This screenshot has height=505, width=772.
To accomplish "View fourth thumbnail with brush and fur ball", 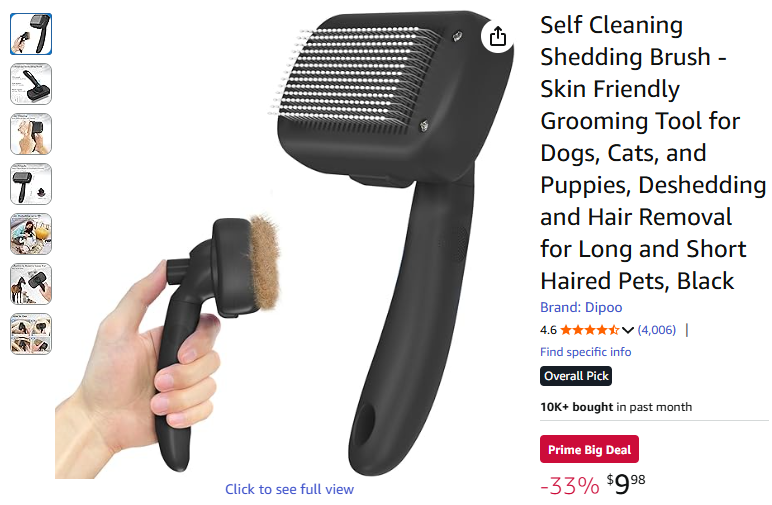I will tap(31, 184).
